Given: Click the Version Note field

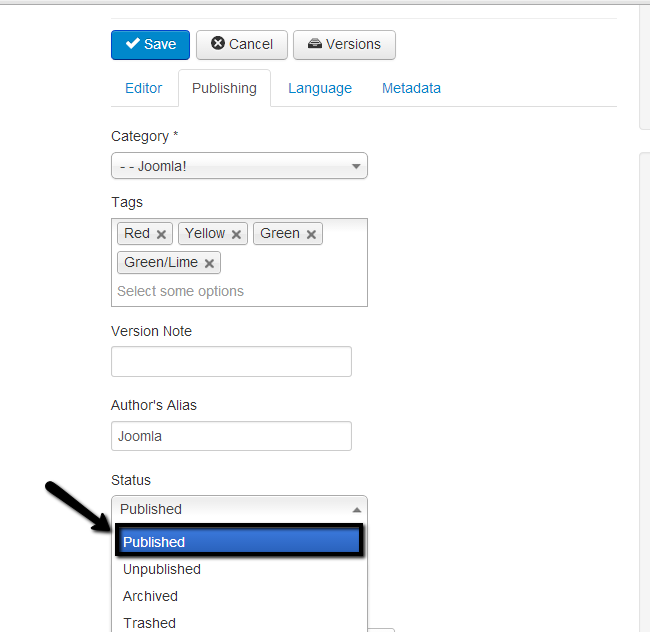Looking at the screenshot, I should pos(231,361).
